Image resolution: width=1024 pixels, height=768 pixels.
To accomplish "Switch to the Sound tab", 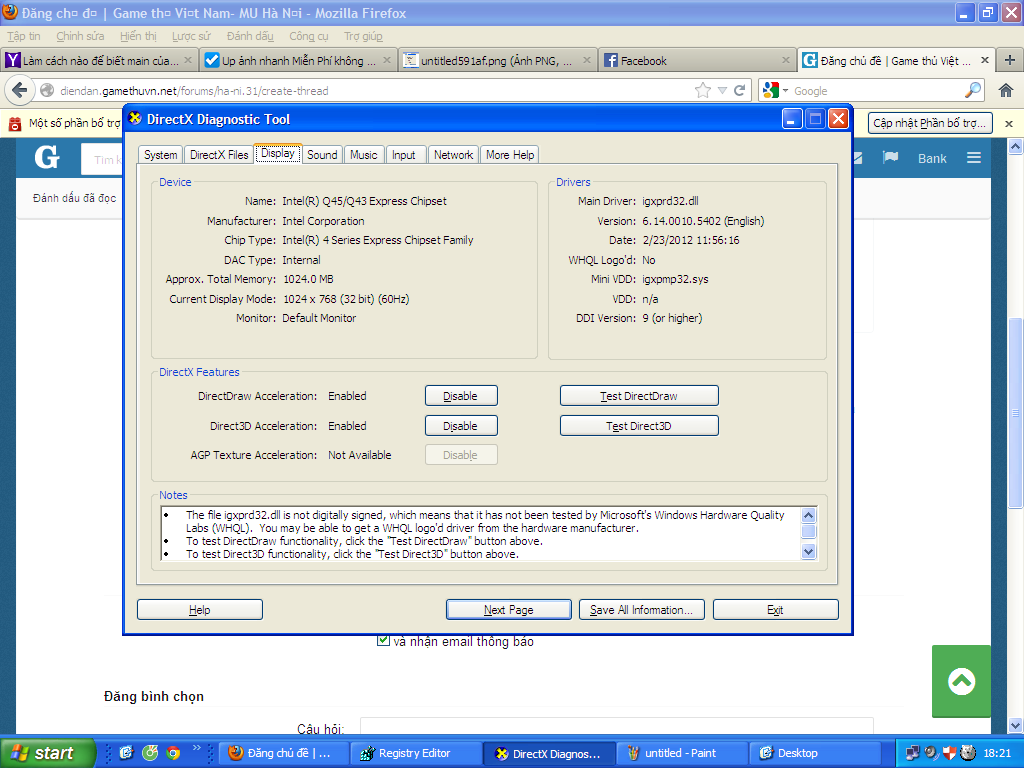I will (x=322, y=155).
